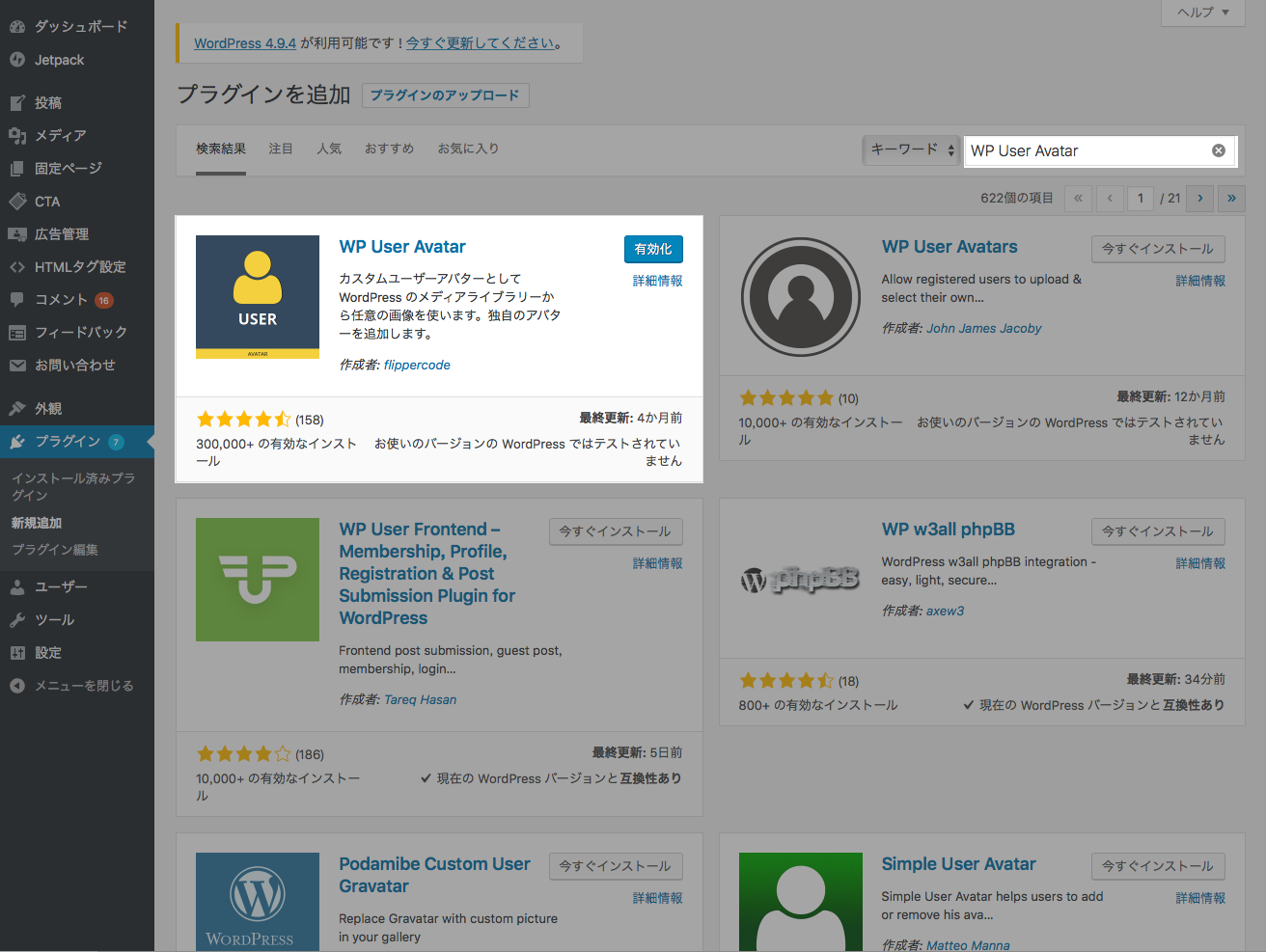Click the 設定 settings icon in sidebar

click(17, 653)
